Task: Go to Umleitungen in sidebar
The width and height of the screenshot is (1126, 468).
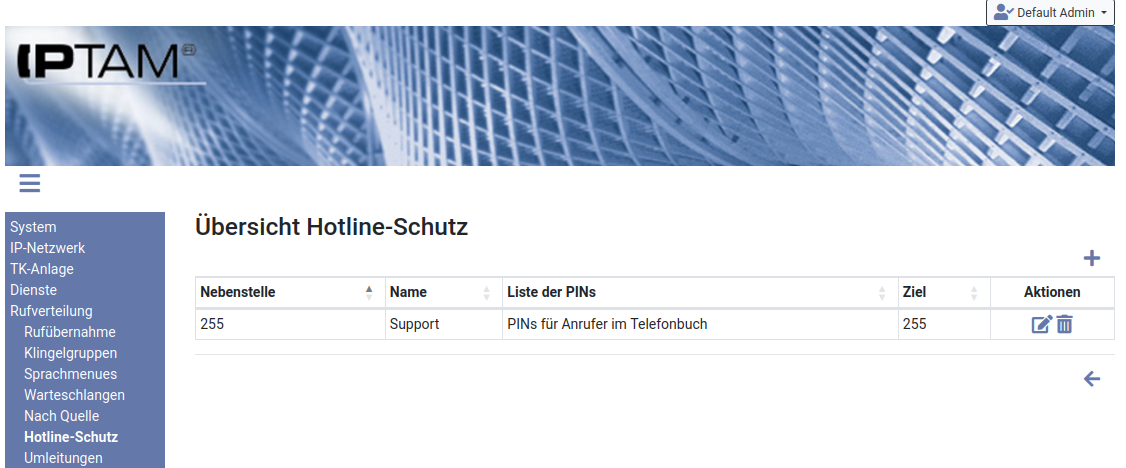Action: coord(63,457)
